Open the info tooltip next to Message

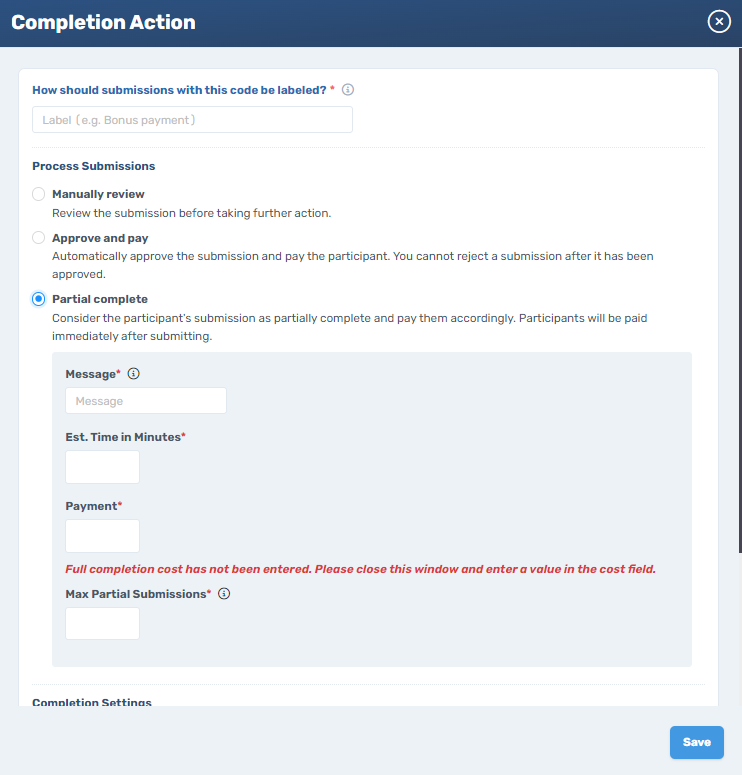point(133,374)
